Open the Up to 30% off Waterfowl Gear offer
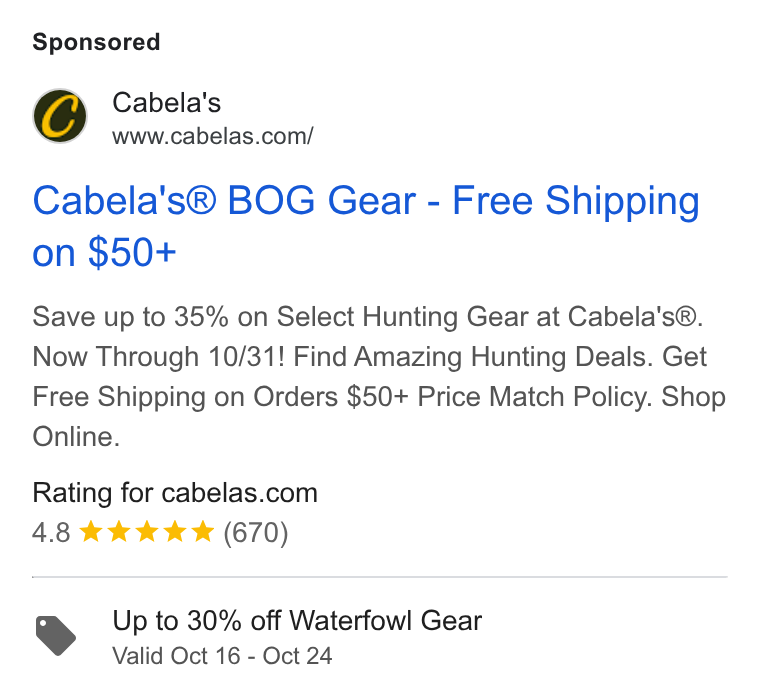Viewport: 760px width, 694px height. 297,621
